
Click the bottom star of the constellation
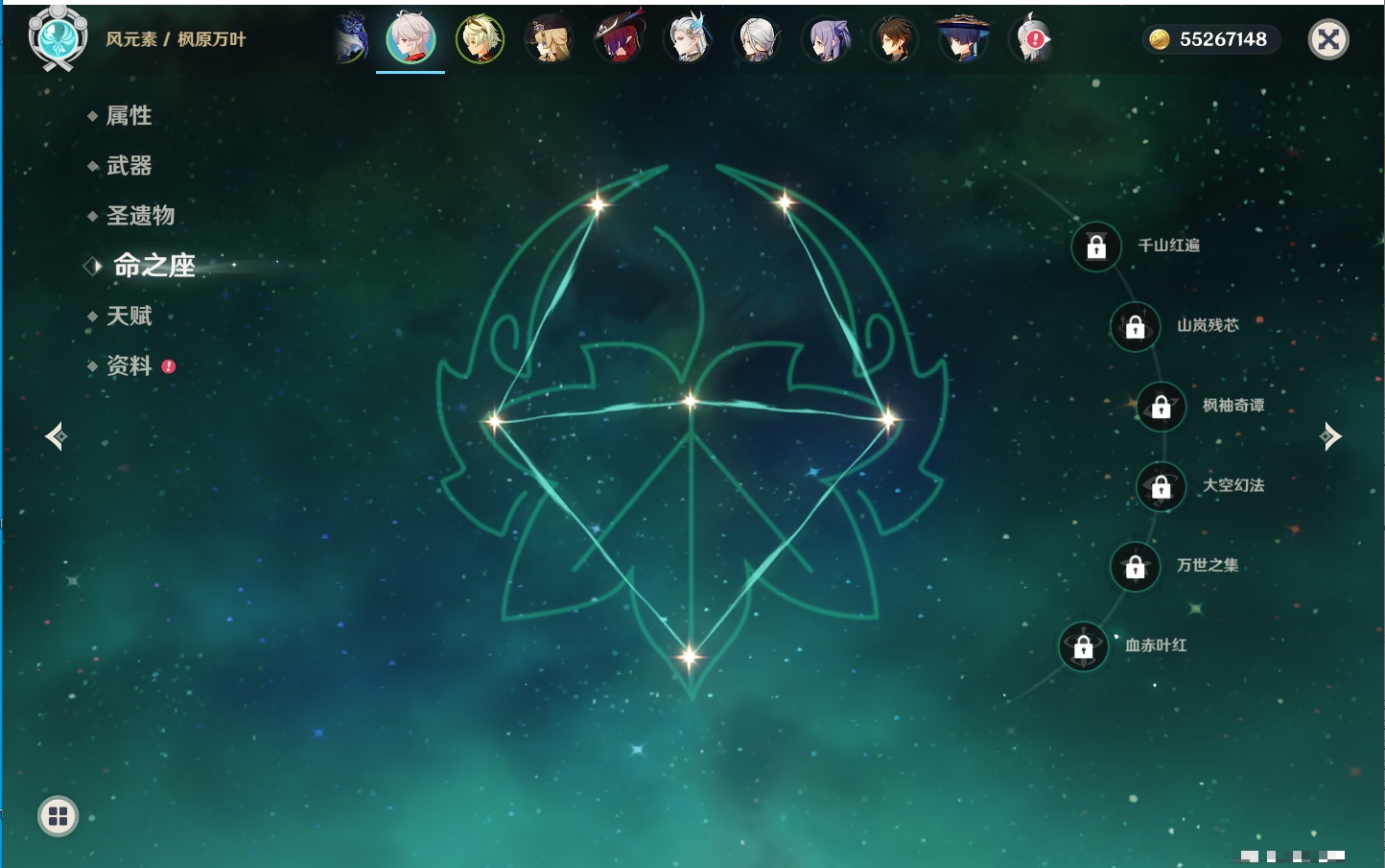coord(689,656)
